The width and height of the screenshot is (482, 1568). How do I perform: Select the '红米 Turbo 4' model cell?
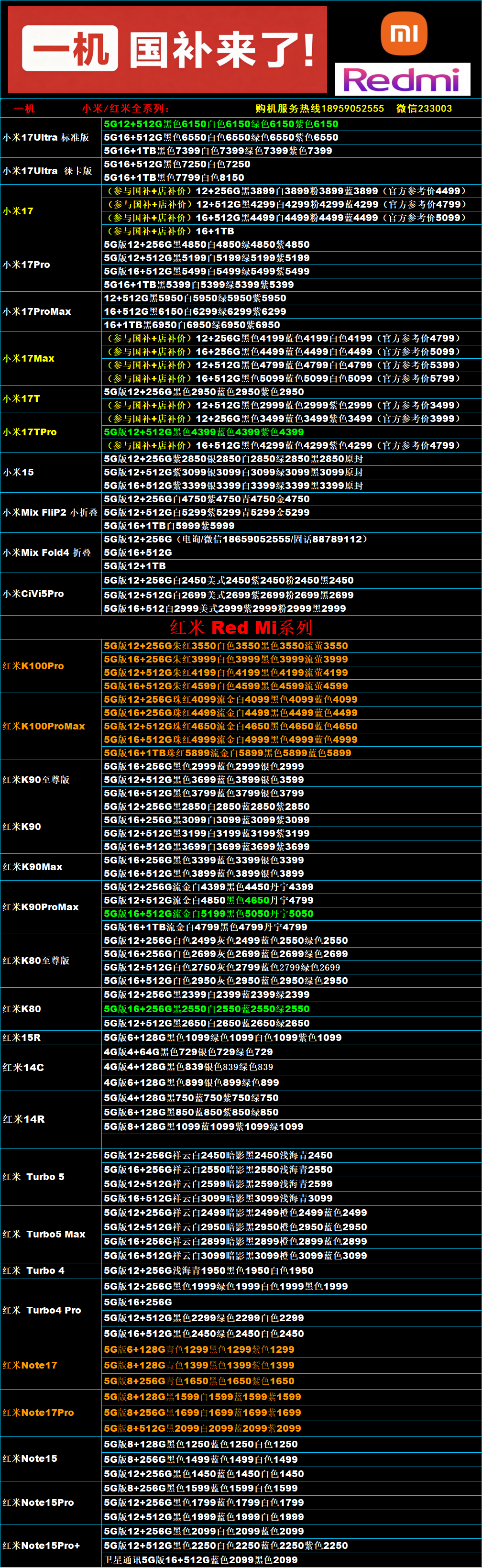(51, 1271)
